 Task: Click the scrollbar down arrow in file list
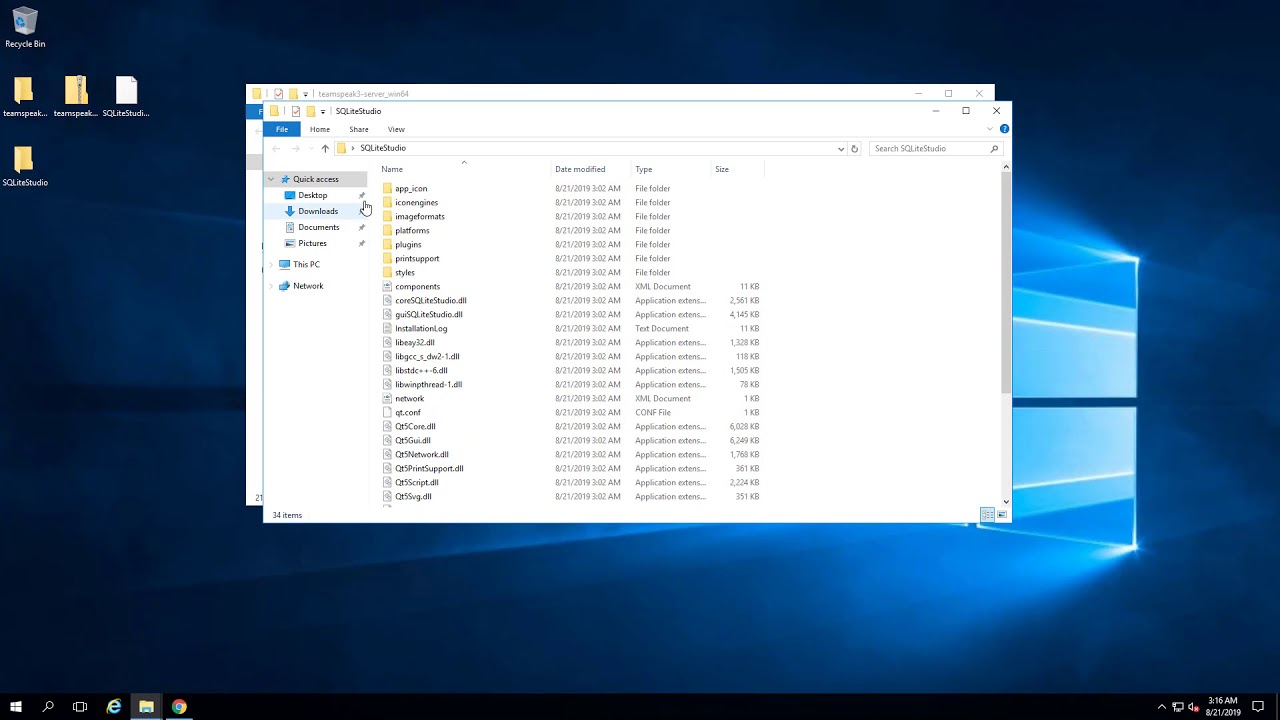click(1006, 501)
